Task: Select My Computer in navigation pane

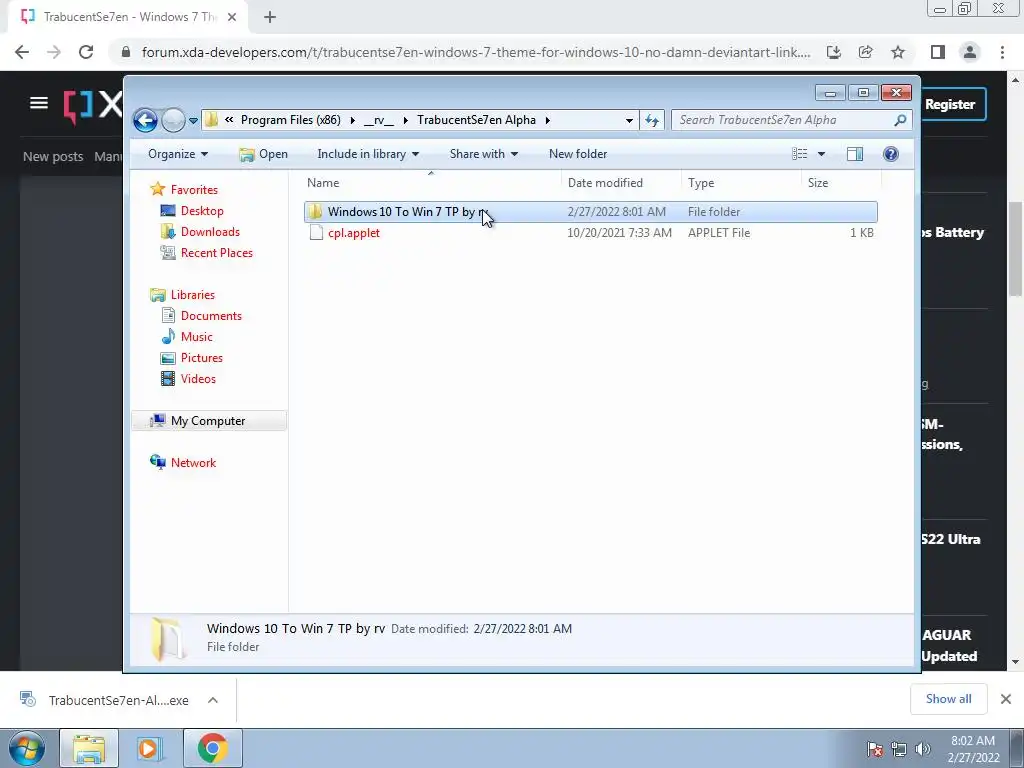Action: click(209, 421)
